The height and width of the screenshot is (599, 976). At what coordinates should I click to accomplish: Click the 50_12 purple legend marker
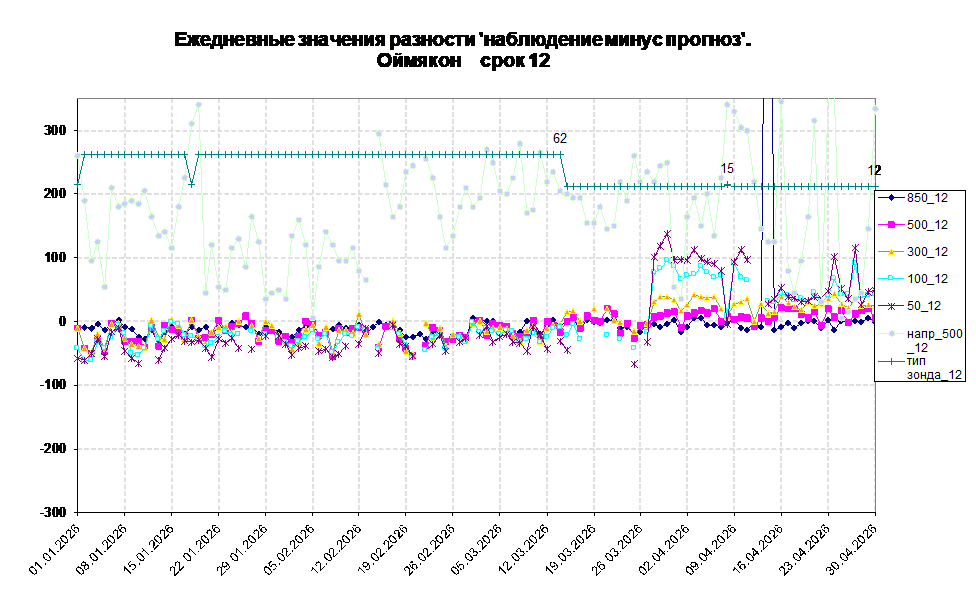point(891,305)
